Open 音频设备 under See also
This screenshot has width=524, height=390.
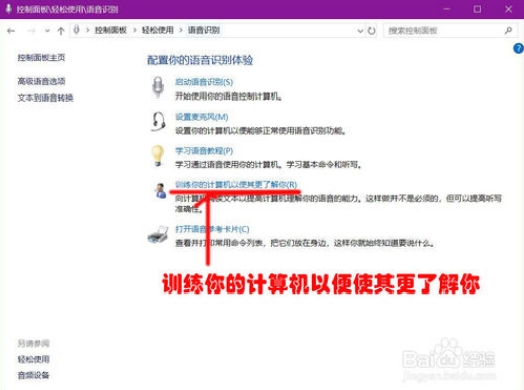(x=33, y=375)
